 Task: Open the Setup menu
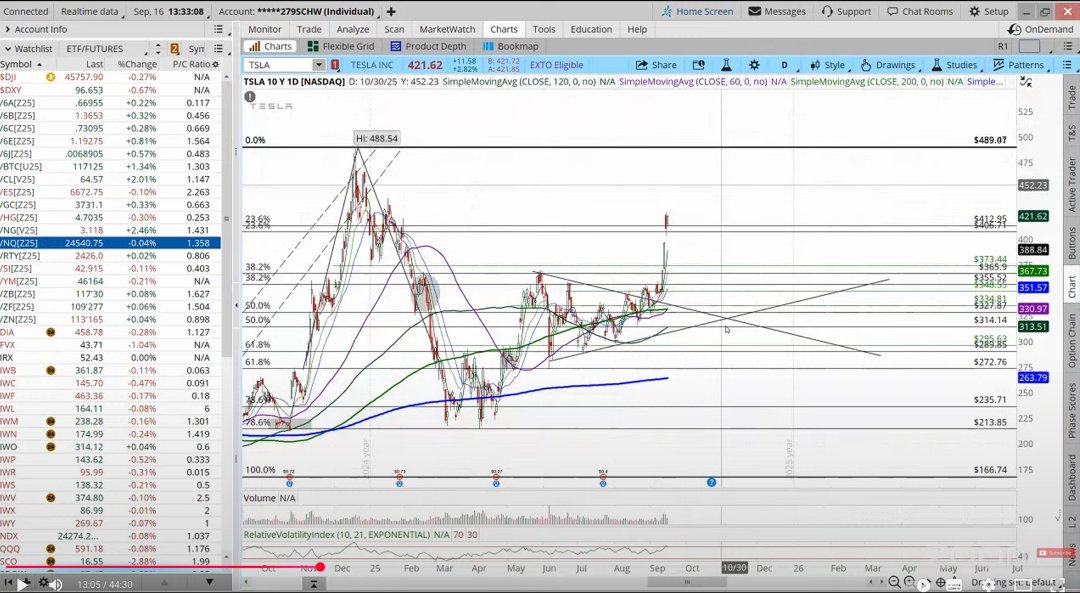click(x=989, y=11)
